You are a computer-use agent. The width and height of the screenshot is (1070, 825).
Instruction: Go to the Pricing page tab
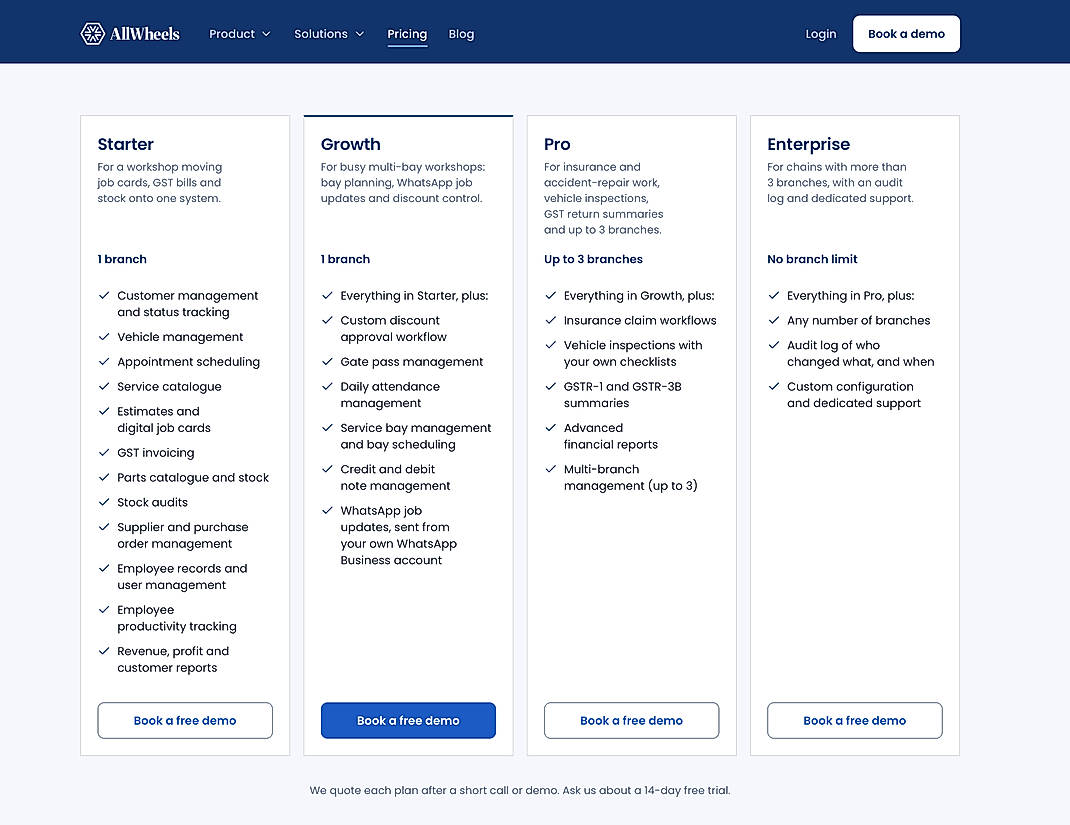coord(407,34)
